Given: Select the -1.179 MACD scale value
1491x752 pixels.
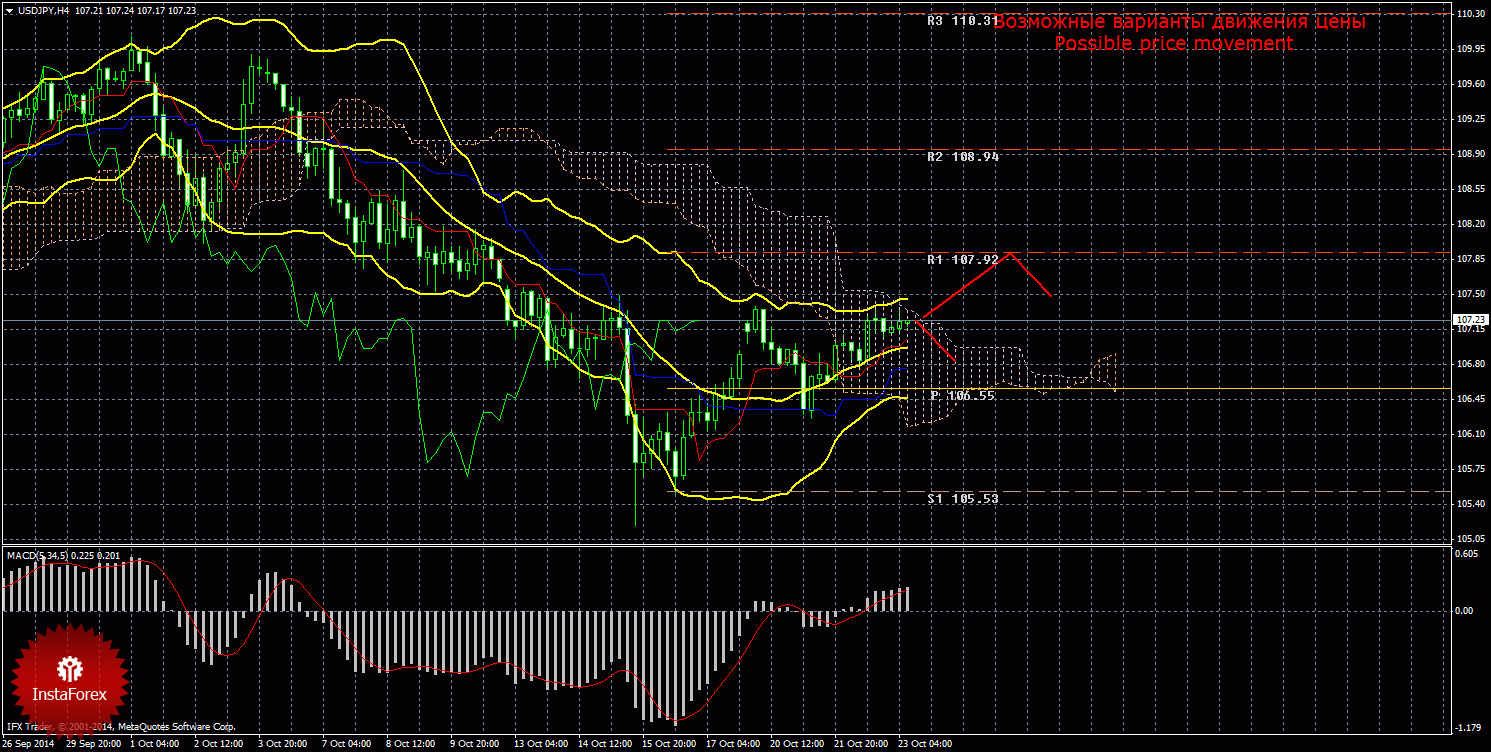Looking at the screenshot, I should click(1467, 728).
